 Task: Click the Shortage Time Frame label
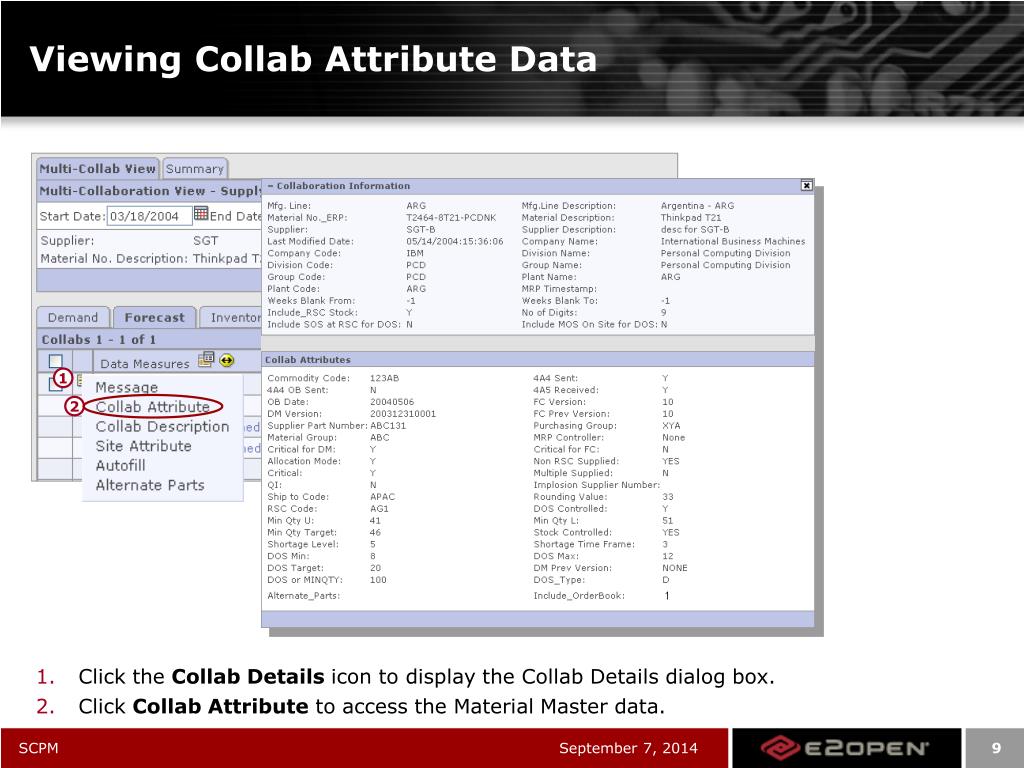[x=584, y=544]
